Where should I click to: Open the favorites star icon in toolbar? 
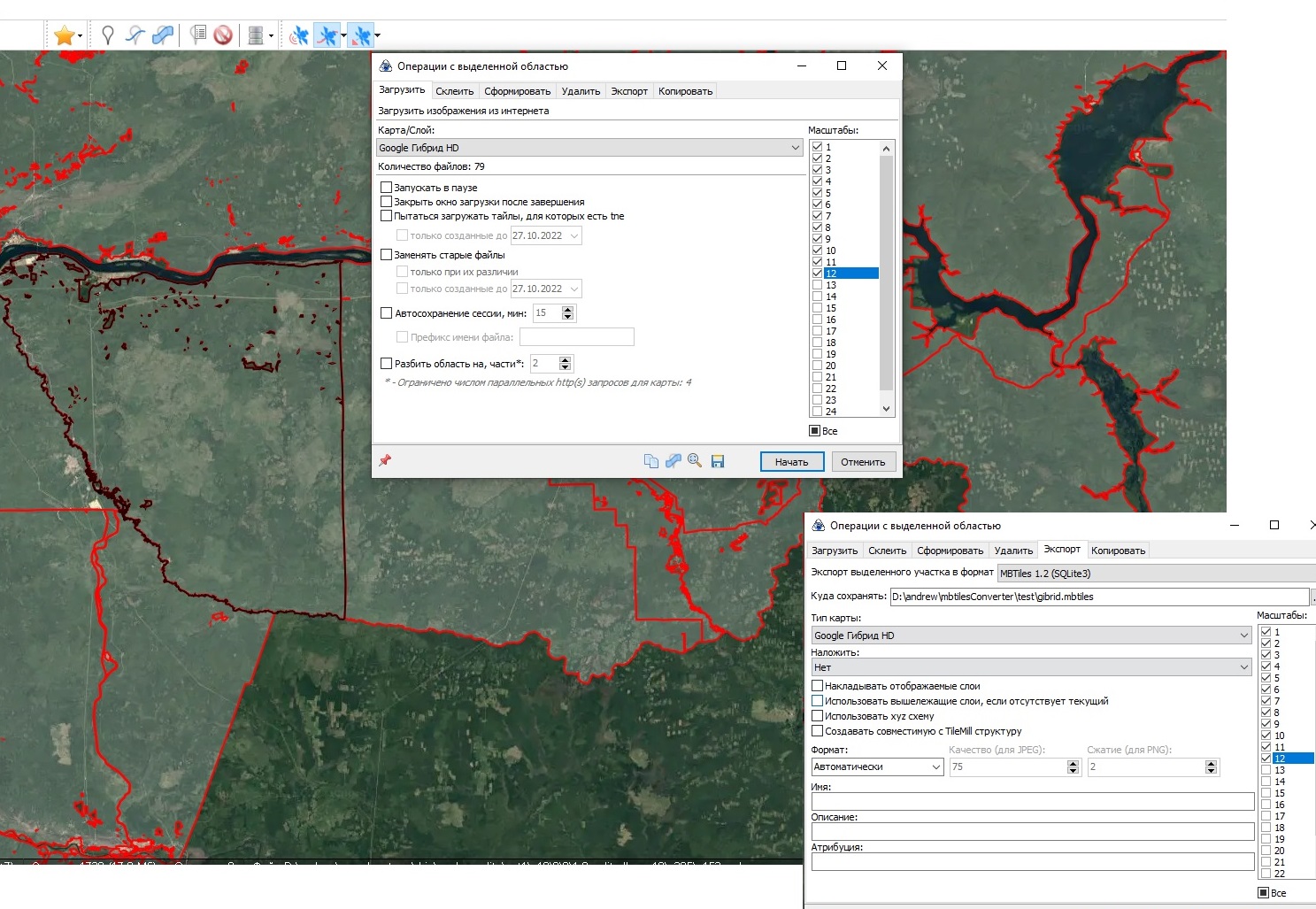64,35
